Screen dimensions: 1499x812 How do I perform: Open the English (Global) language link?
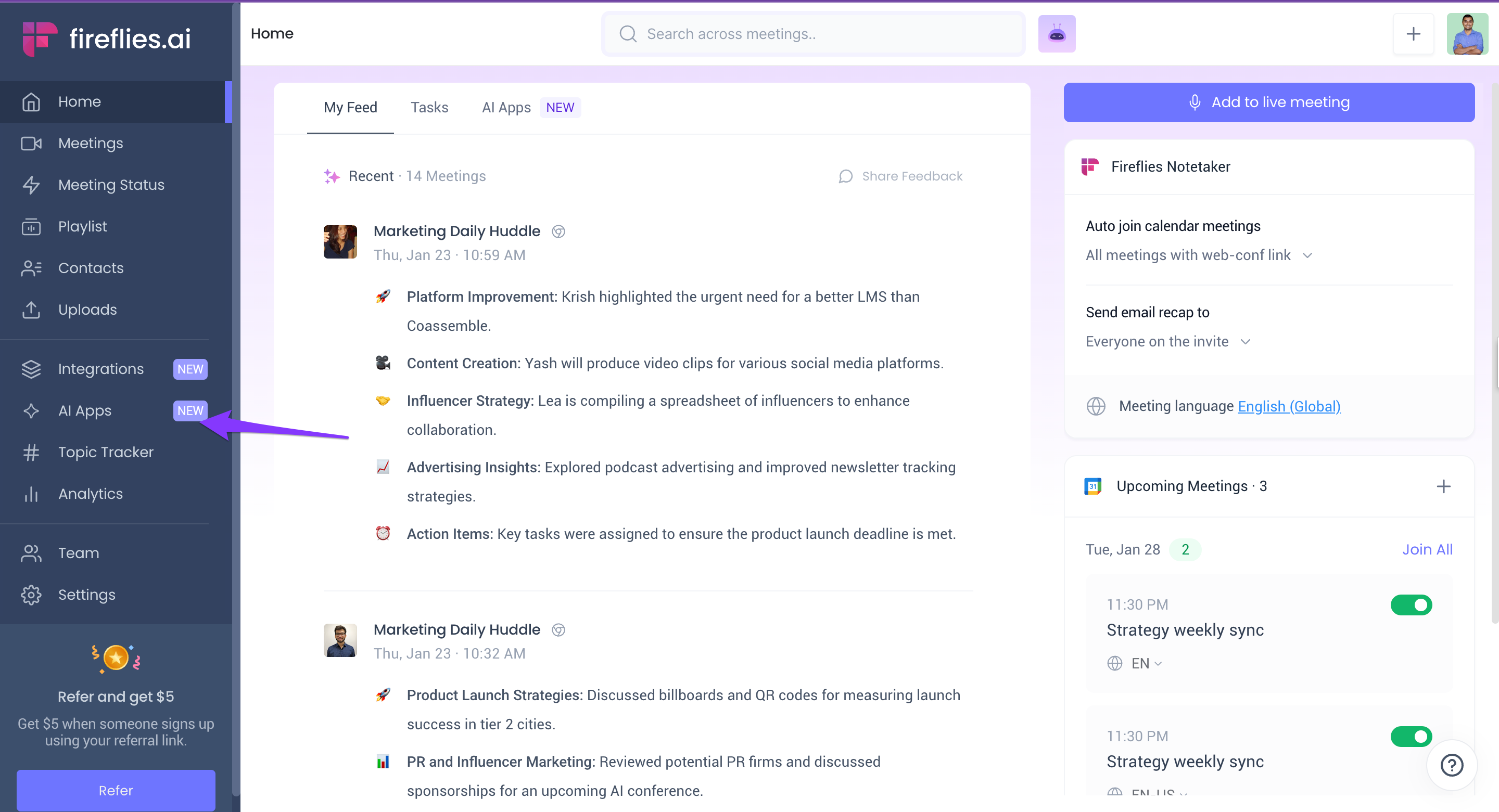[x=1288, y=406]
